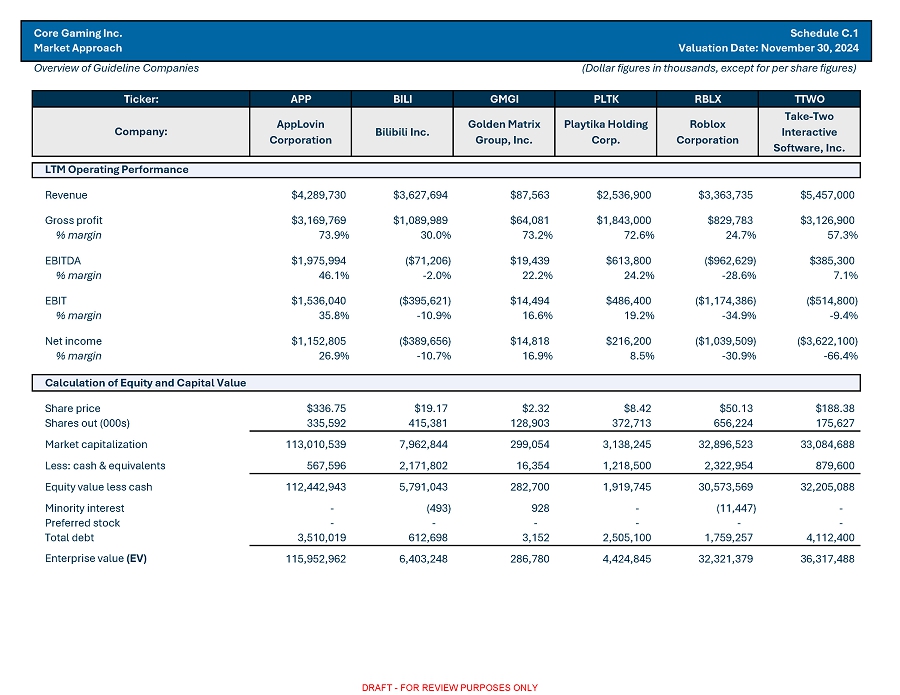Click the BILI ticker header cell
The width and height of the screenshot is (900, 695).
click(x=402, y=99)
